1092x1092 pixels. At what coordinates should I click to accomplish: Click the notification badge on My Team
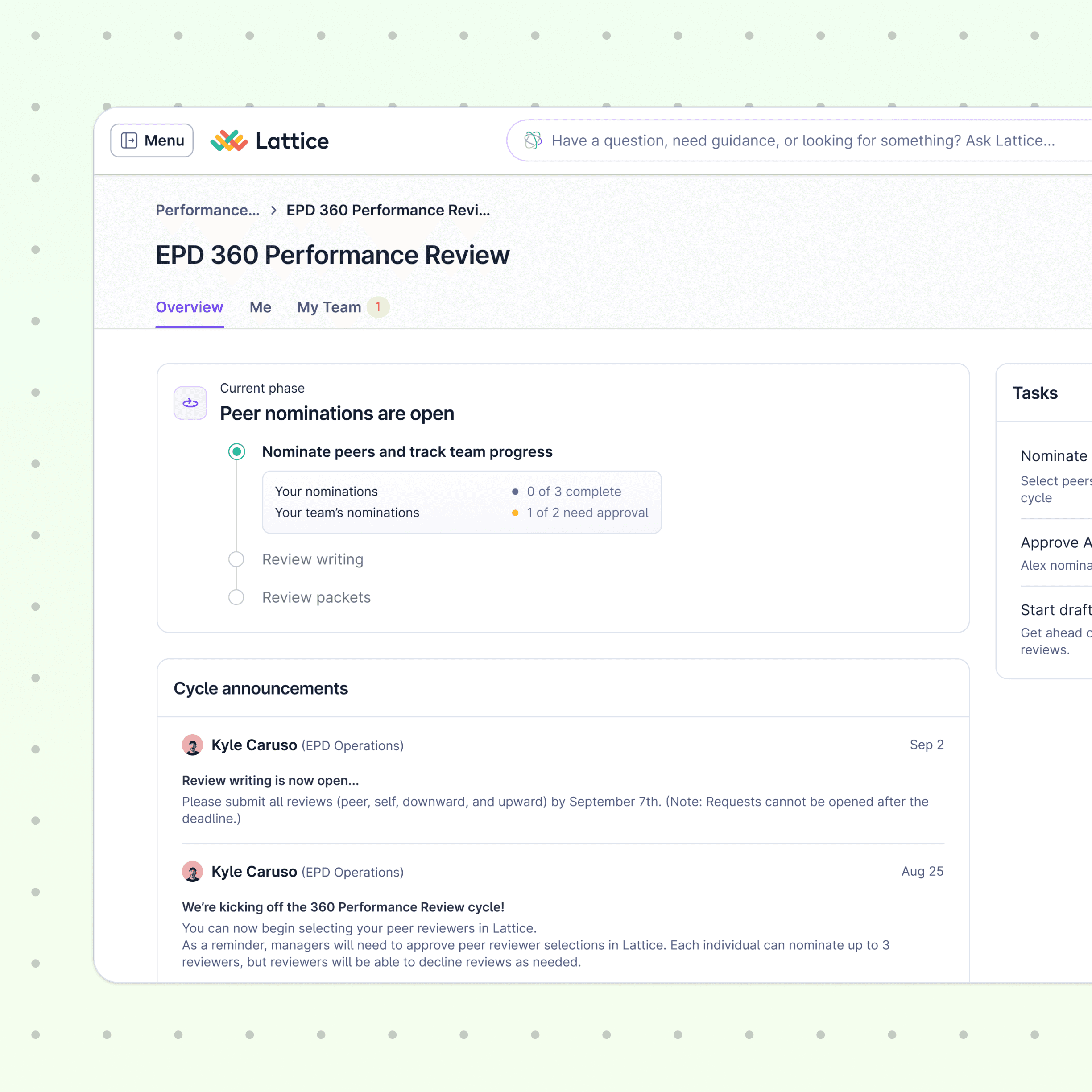pos(377,307)
